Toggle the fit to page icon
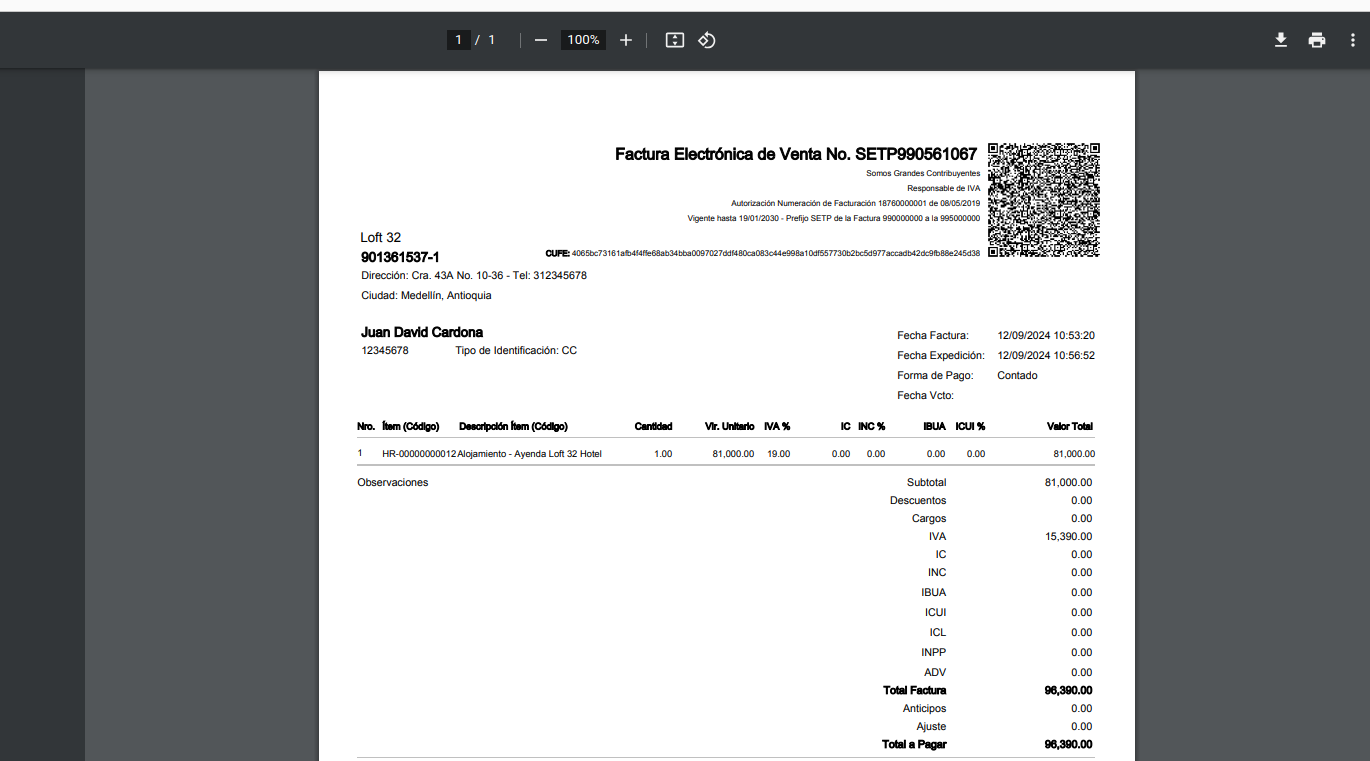Viewport: 1370px width, 761px height. point(675,40)
